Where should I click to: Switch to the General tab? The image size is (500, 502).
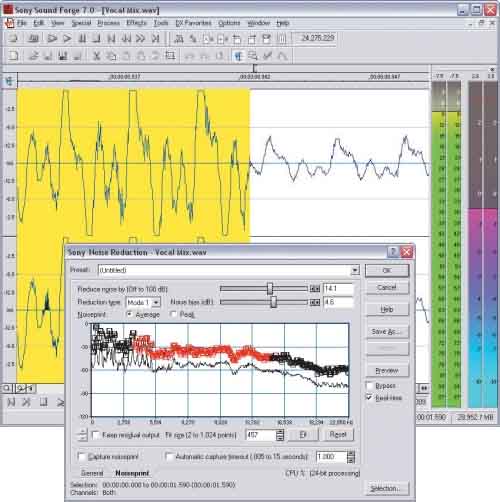[92, 473]
